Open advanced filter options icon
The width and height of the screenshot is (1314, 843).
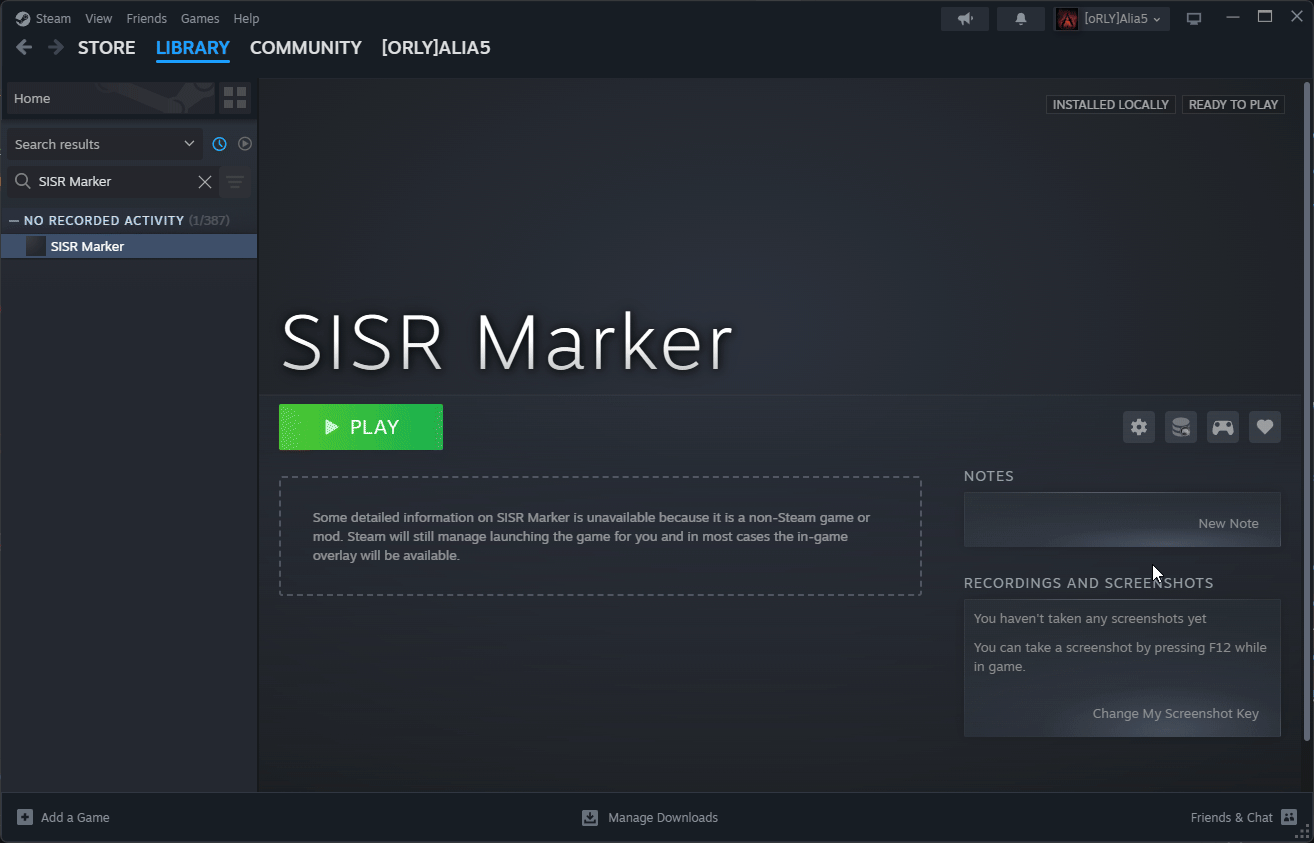tap(235, 181)
